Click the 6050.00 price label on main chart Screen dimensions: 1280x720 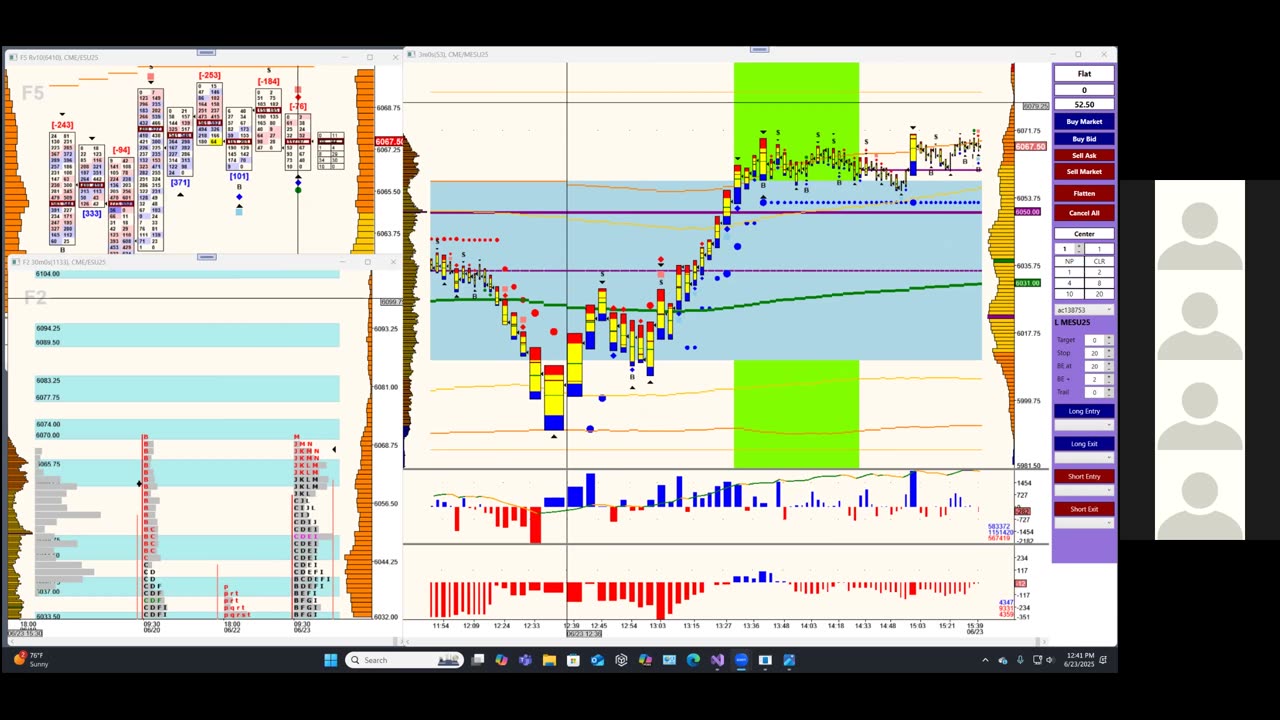(x=1028, y=212)
